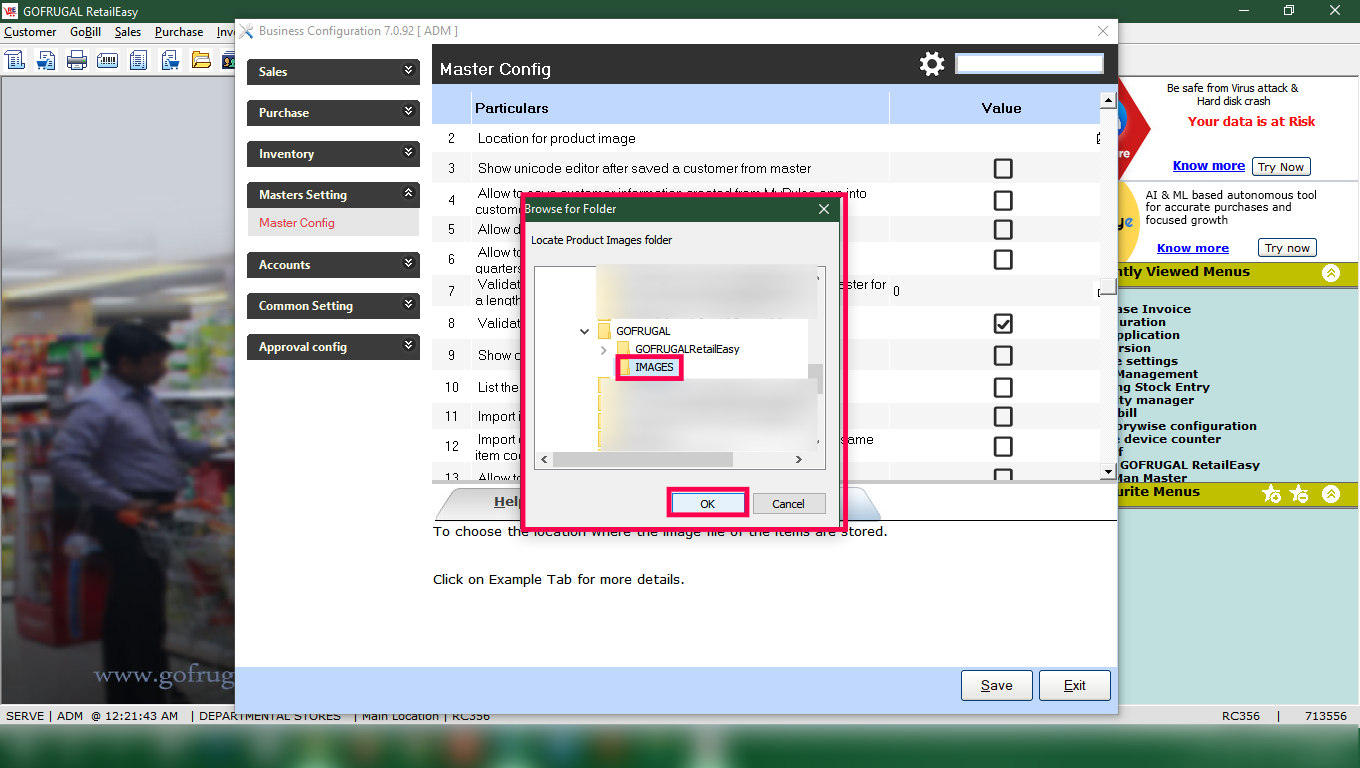Tick the checkbox in row 11
The height and width of the screenshot is (768, 1360).
[1003, 416]
